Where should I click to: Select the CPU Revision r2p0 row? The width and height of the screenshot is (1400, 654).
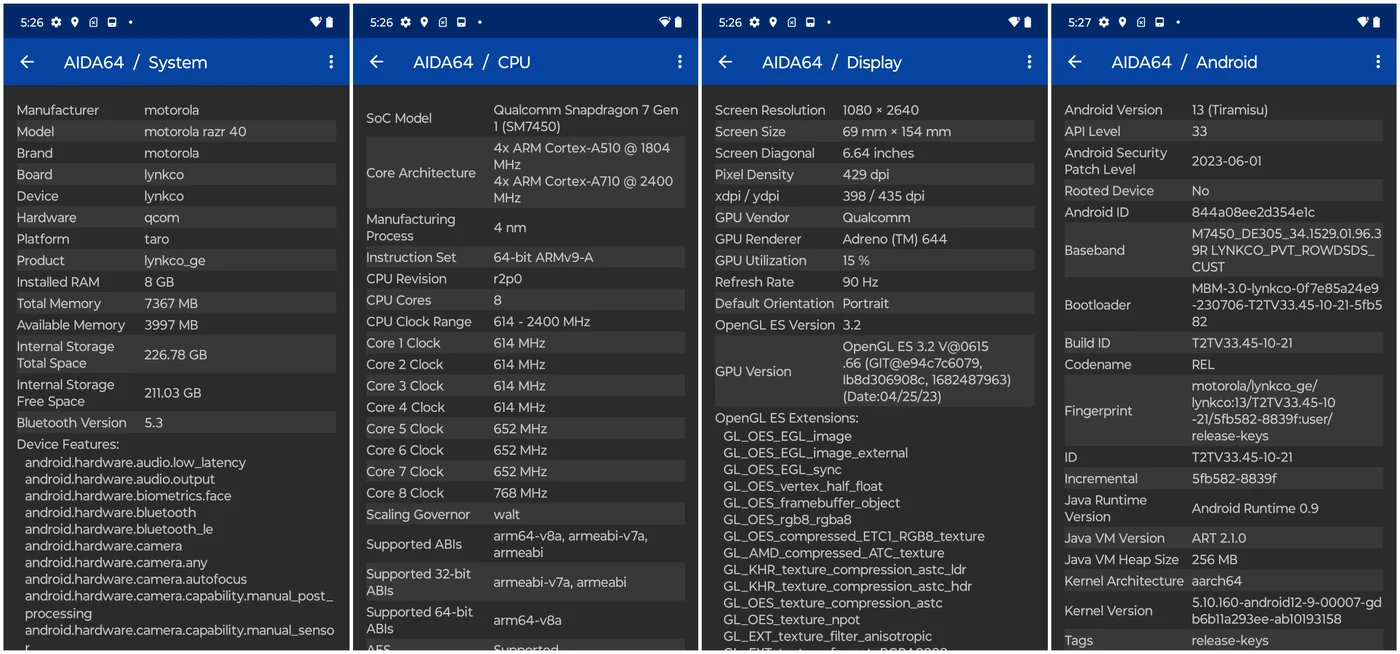pyautogui.click(x=524, y=279)
